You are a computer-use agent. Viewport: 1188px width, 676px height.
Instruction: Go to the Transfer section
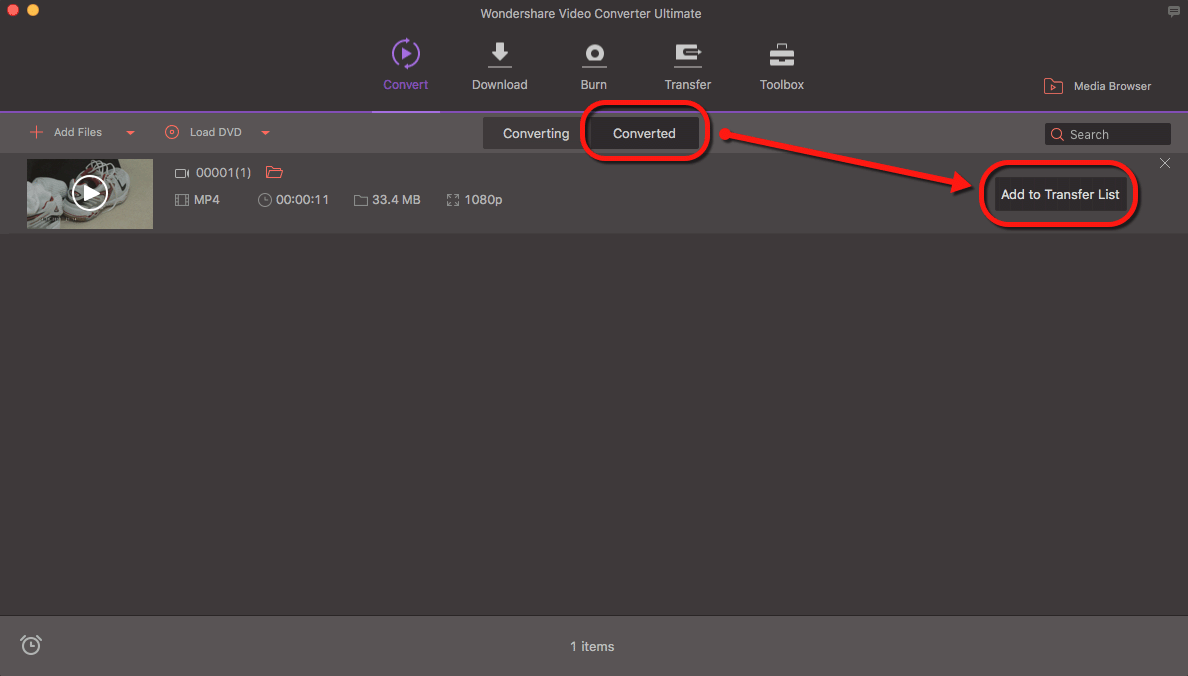688,65
